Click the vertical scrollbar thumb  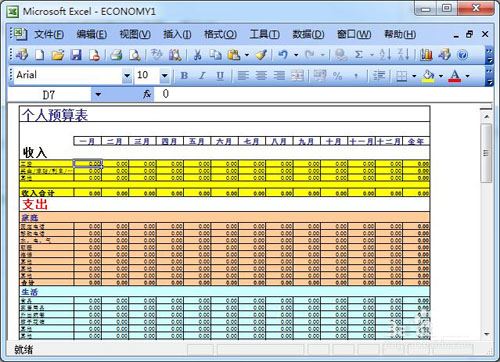point(486,153)
